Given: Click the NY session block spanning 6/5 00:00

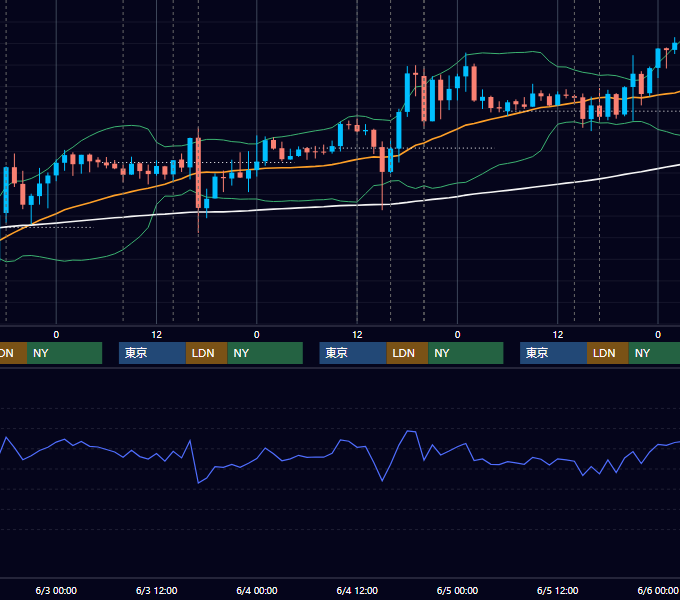Looking at the screenshot, I should (x=466, y=353).
